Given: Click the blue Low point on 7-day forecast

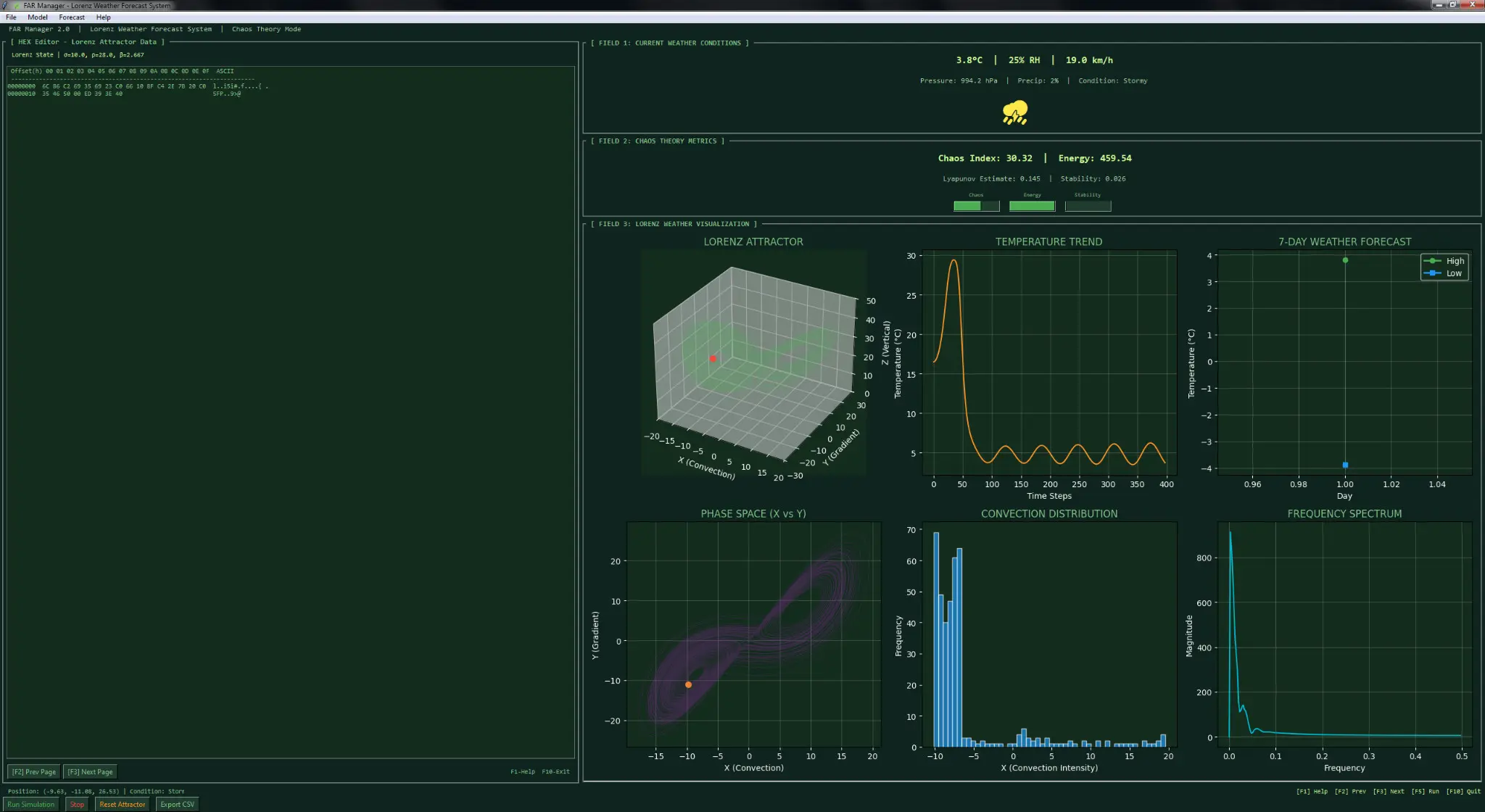Looking at the screenshot, I should [x=1345, y=465].
